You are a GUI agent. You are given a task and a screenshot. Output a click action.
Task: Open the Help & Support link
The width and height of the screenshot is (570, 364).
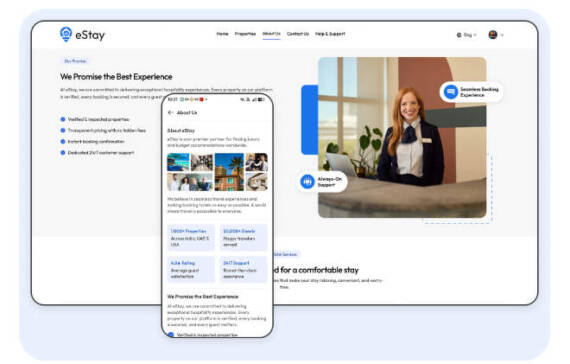tap(330, 34)
